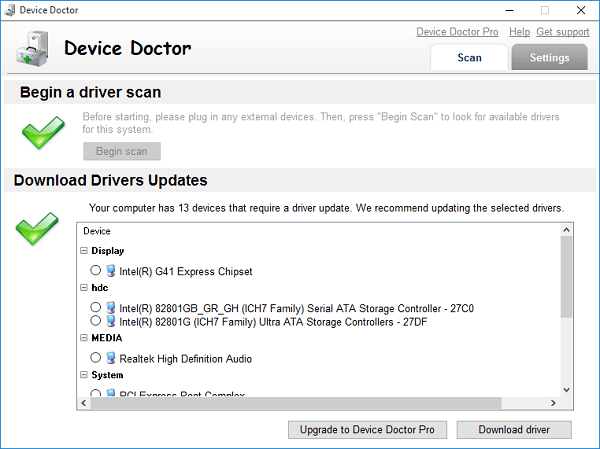
Task: Click device icon beside Serial ATA Storage Controller
Action: click(111, 308)
